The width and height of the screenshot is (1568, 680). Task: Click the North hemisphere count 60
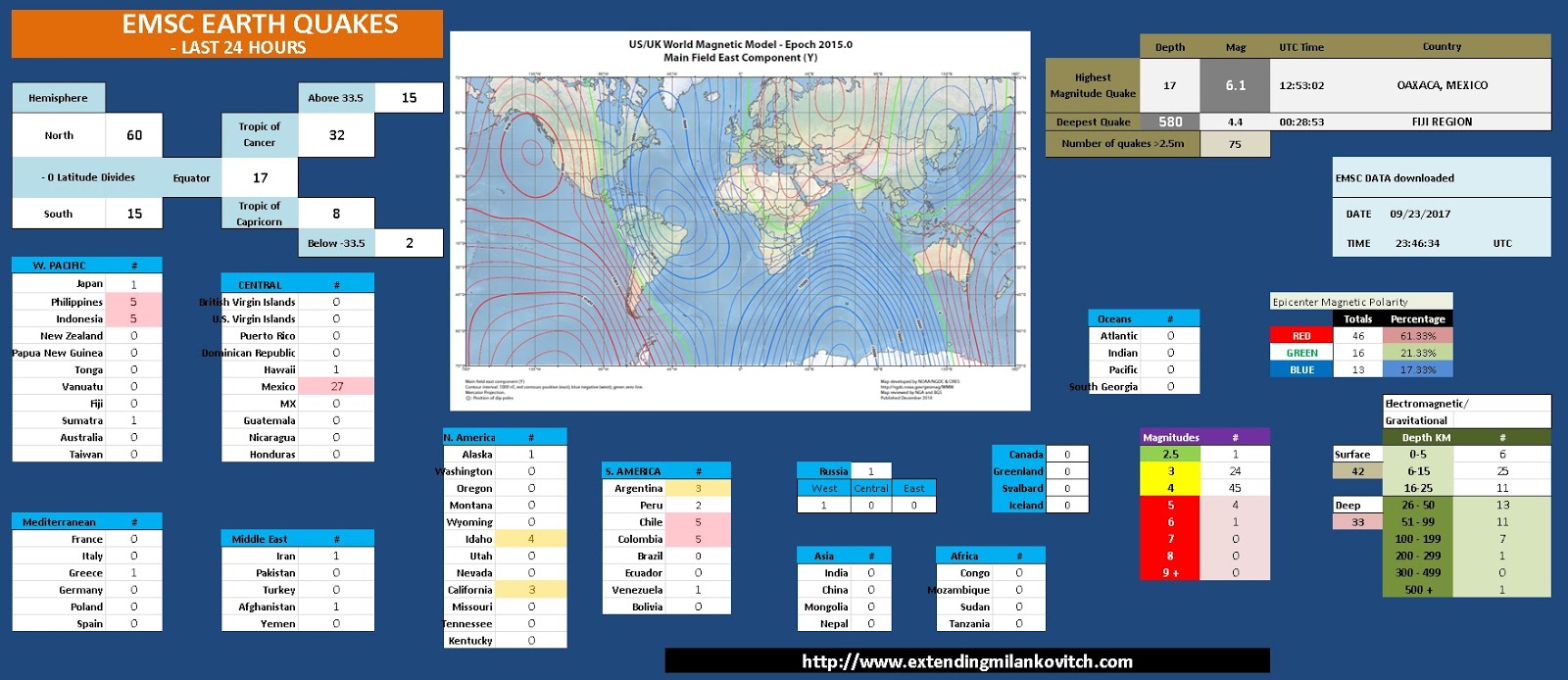coord(134,135)
